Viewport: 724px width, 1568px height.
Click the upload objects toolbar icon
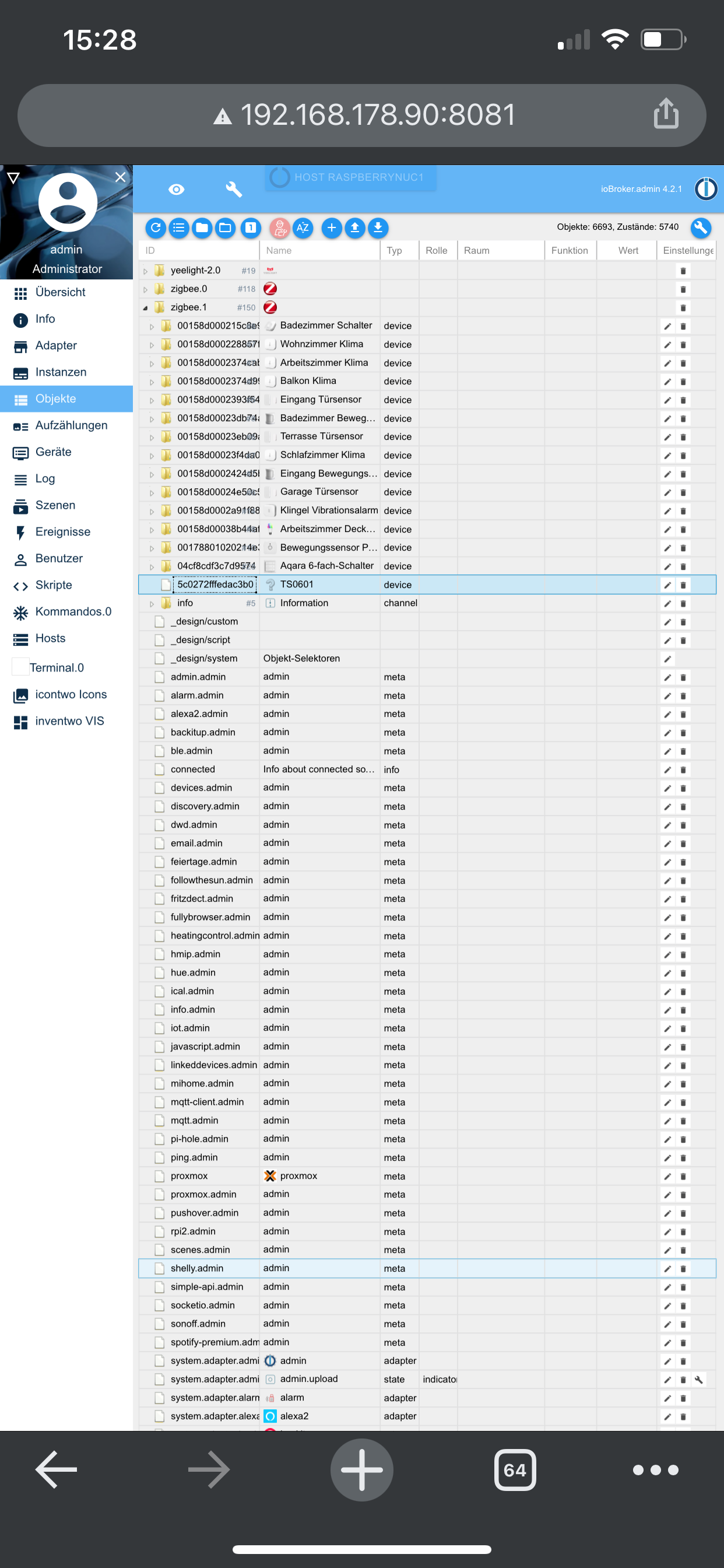pos(354,228)
